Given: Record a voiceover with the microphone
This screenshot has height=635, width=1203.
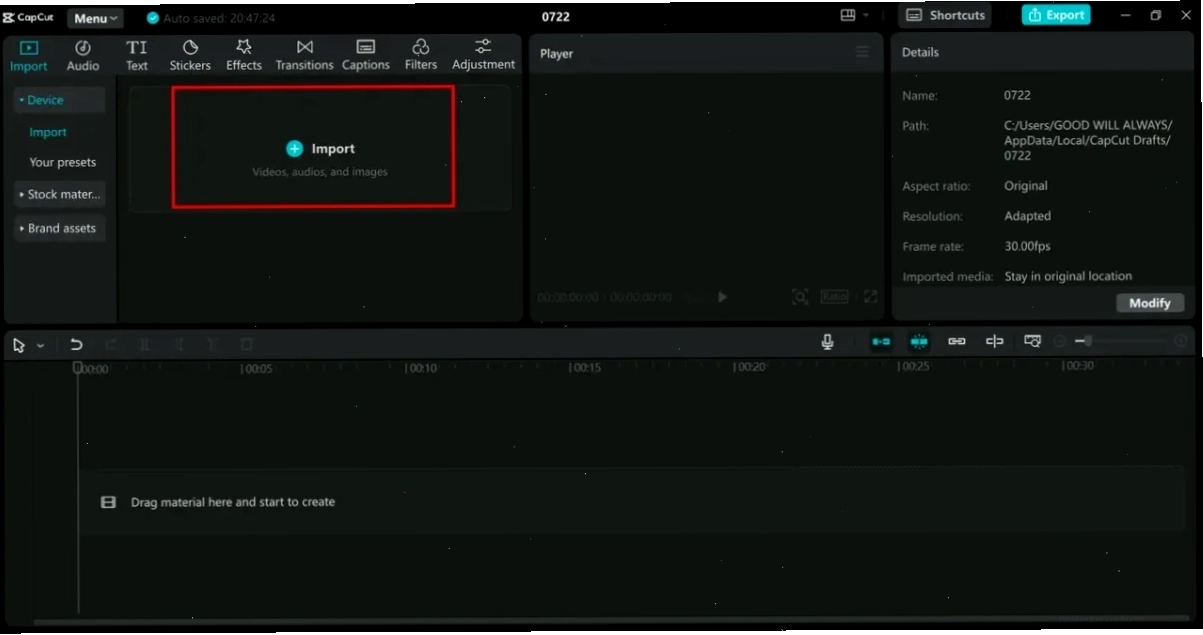Looking at the screenshot, I should [828, 342].
